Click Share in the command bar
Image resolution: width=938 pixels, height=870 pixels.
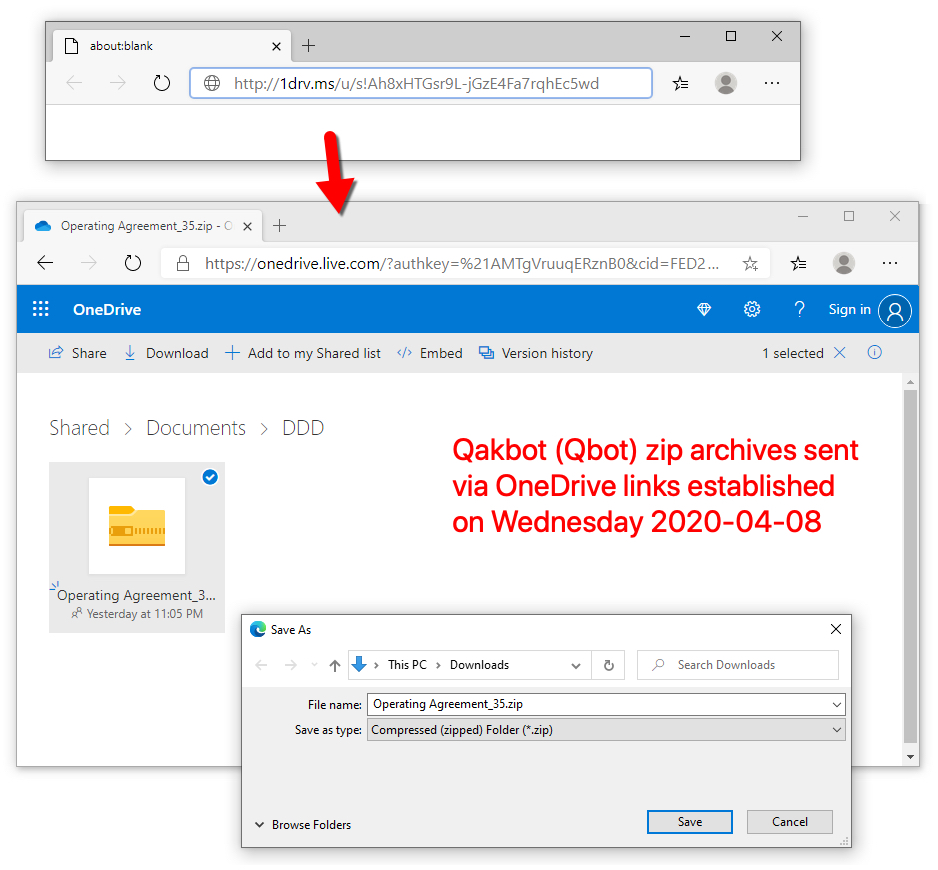point(78,353)
